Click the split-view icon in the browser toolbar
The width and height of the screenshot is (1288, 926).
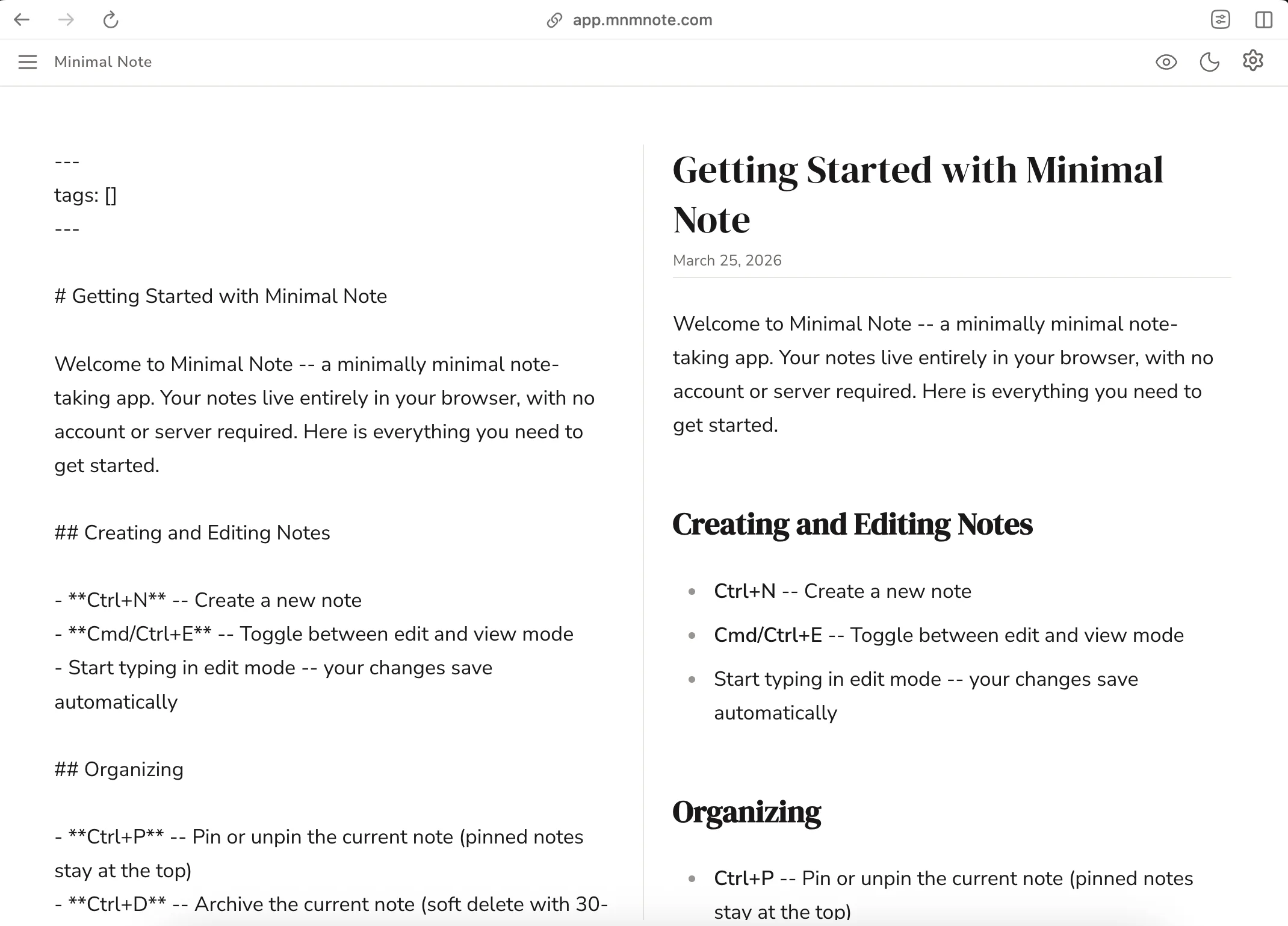pyautogui.click(x=1265, y=19)
